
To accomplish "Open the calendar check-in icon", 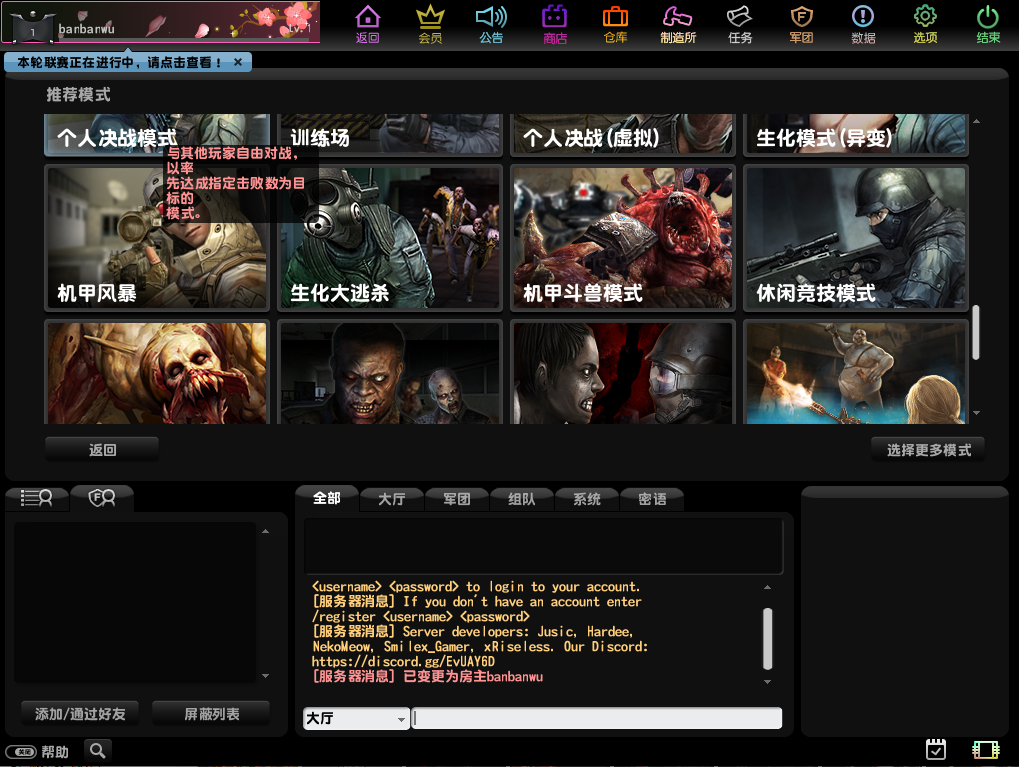I will 936,749.
